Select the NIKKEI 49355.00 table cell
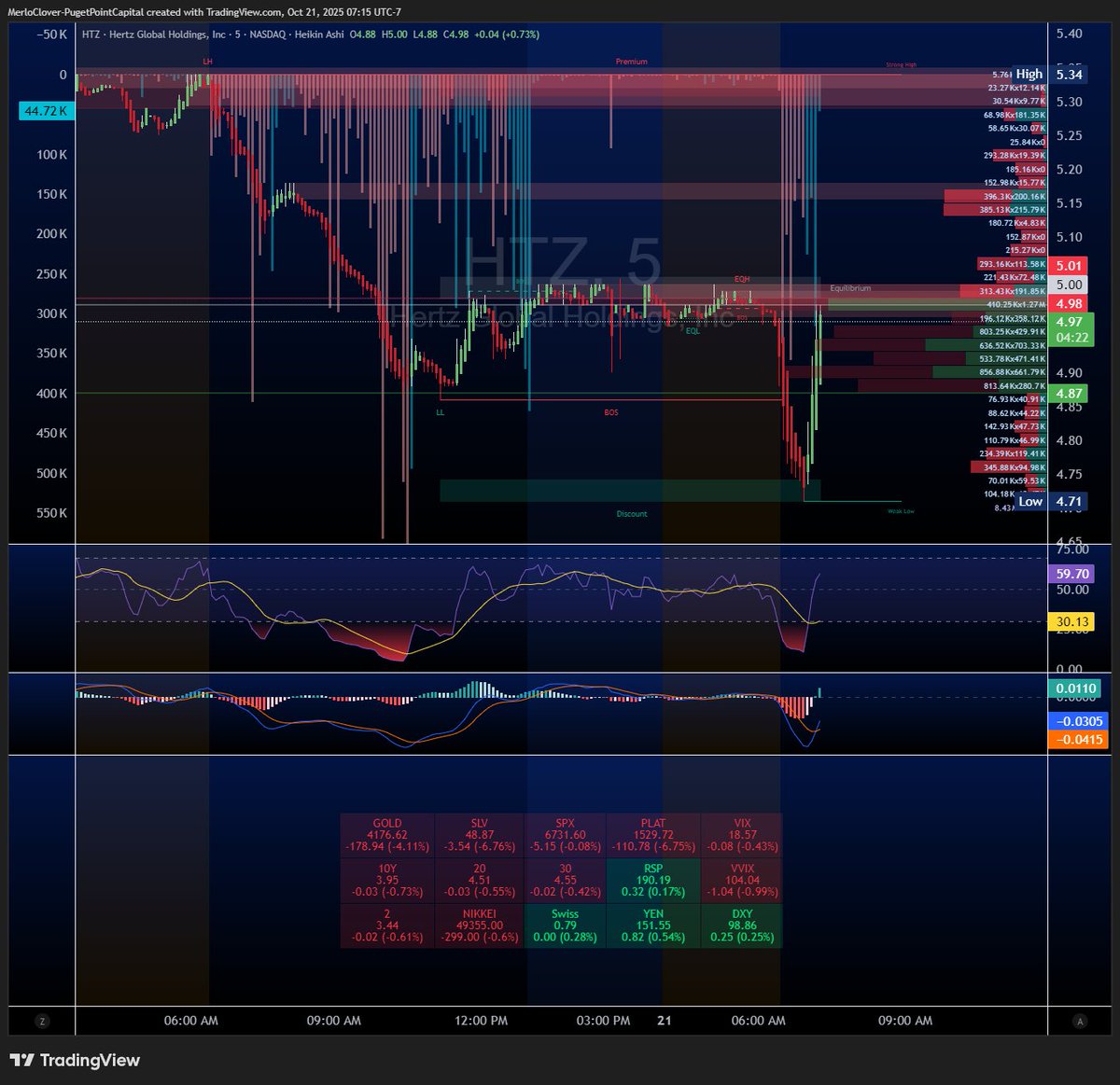Screen dimensions: 1120x1085 point(480,926)
